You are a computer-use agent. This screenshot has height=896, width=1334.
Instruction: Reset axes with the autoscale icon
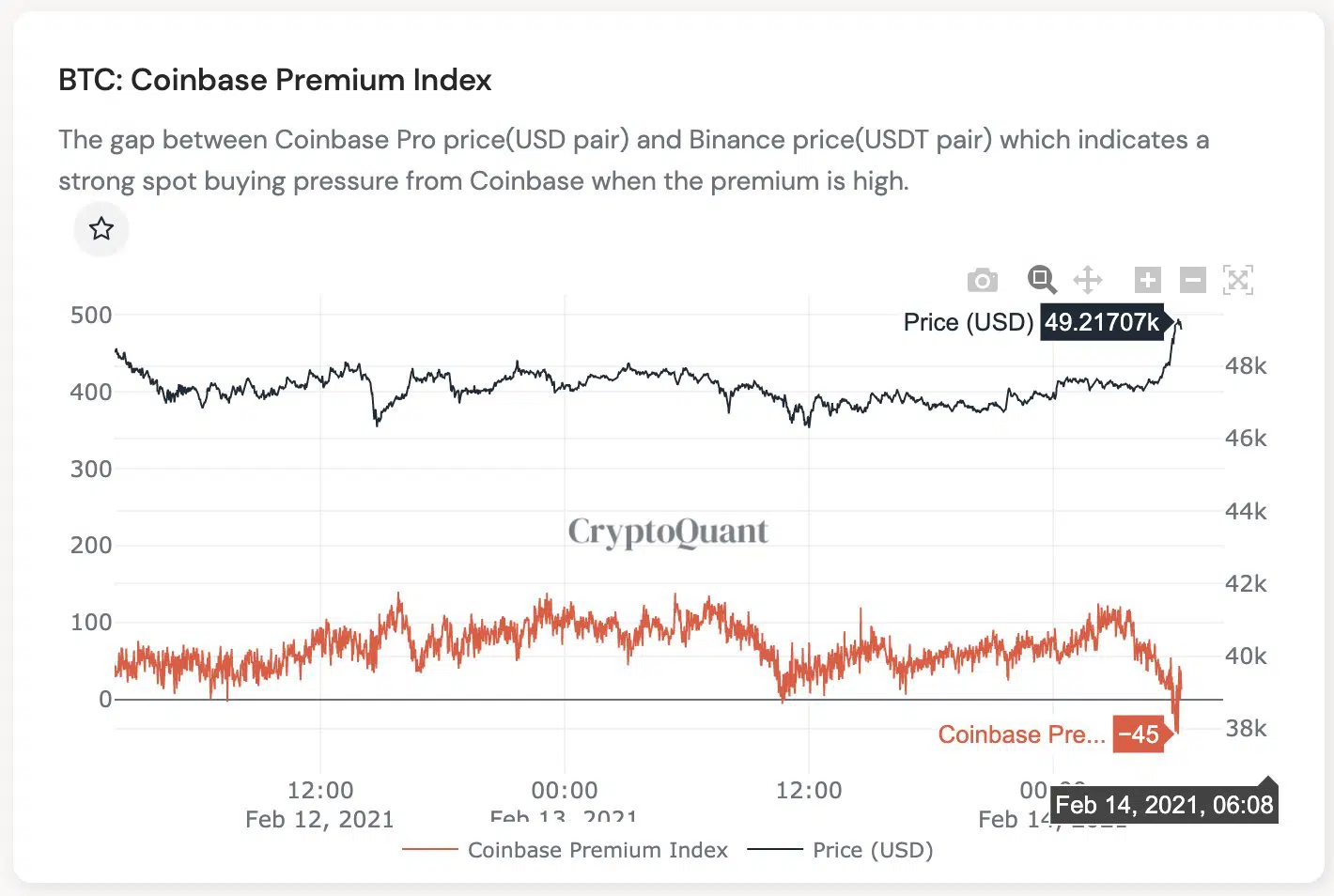tap(1238, 280)
